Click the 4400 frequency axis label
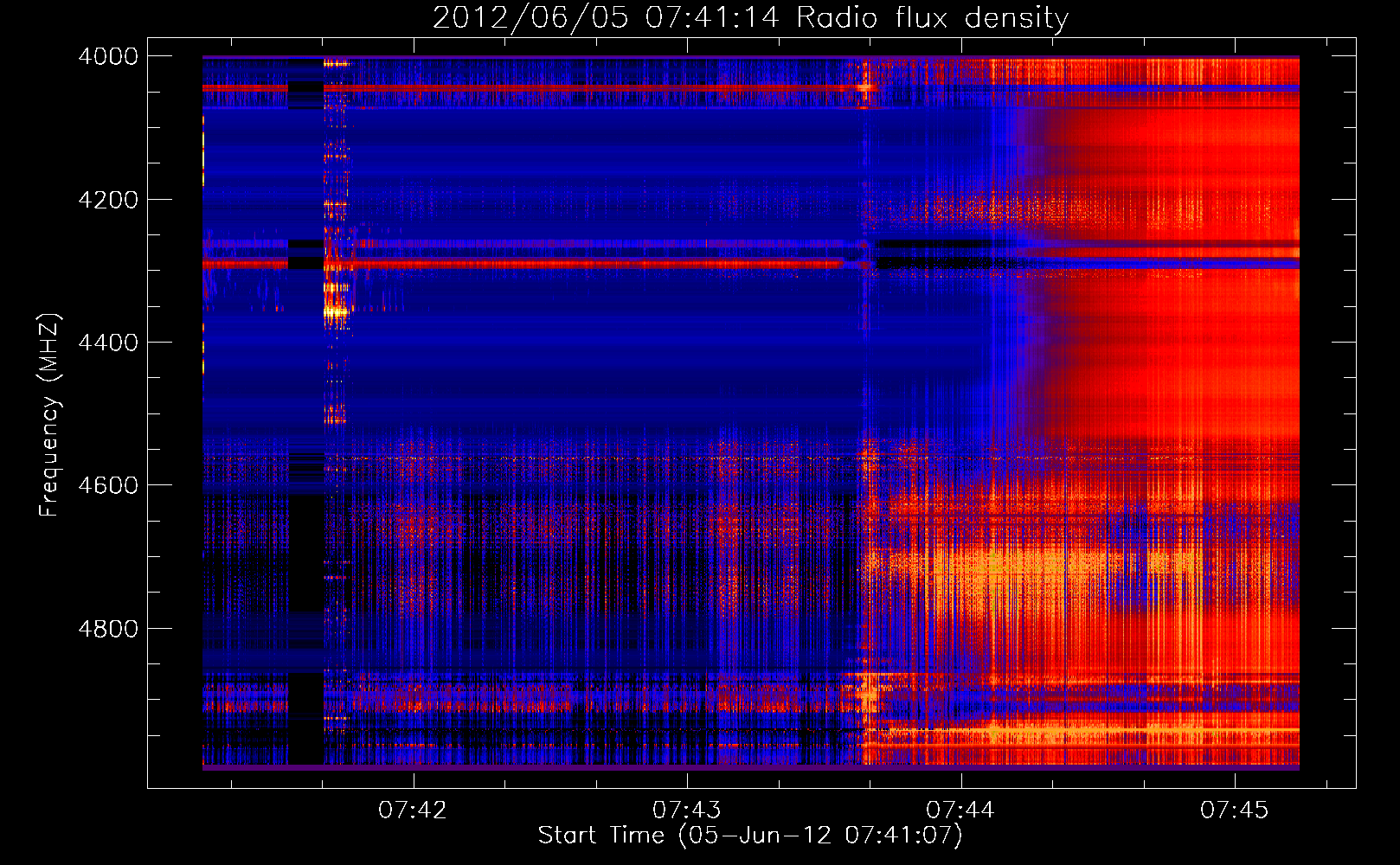The width and height of the screenshot is (1400, 865). click(x=108, y=343)
